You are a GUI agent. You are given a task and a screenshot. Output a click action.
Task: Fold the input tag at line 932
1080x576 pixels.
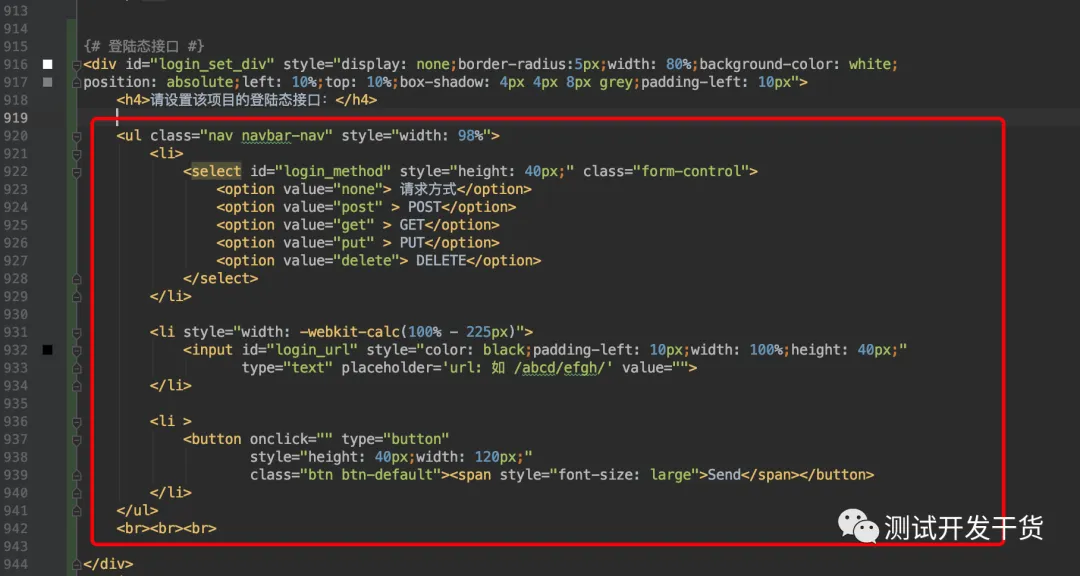click(x=76, y=351)
